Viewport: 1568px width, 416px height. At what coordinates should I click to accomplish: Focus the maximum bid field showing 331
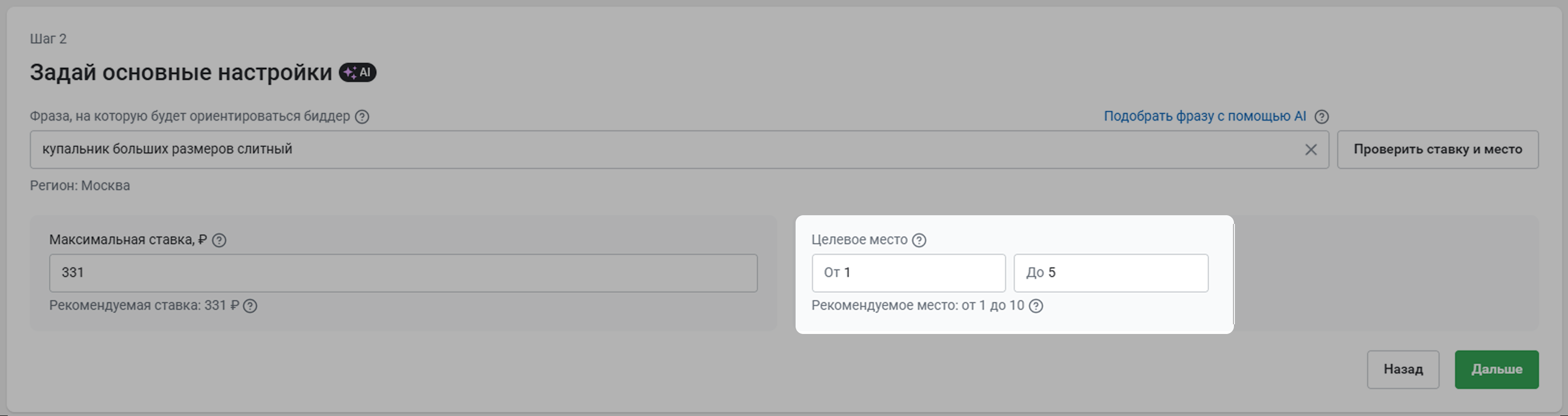coord(404,273)
